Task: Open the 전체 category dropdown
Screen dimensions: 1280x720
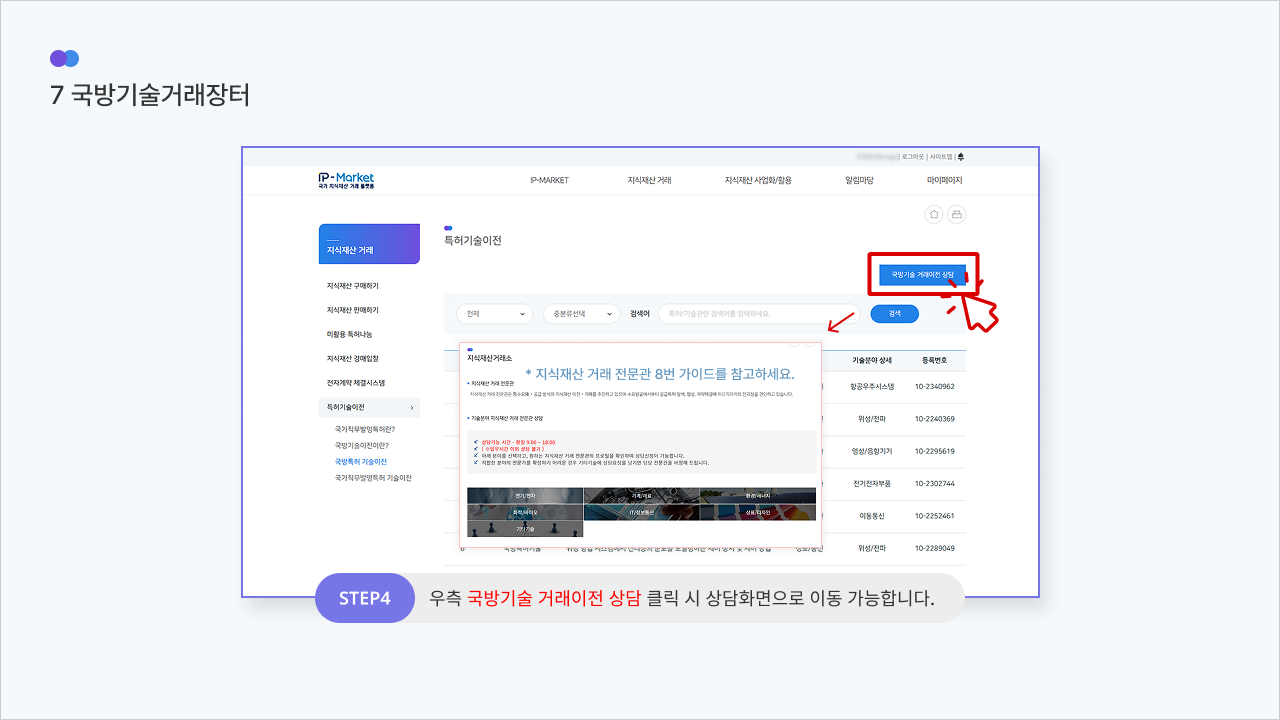Action: pos(494,314)
